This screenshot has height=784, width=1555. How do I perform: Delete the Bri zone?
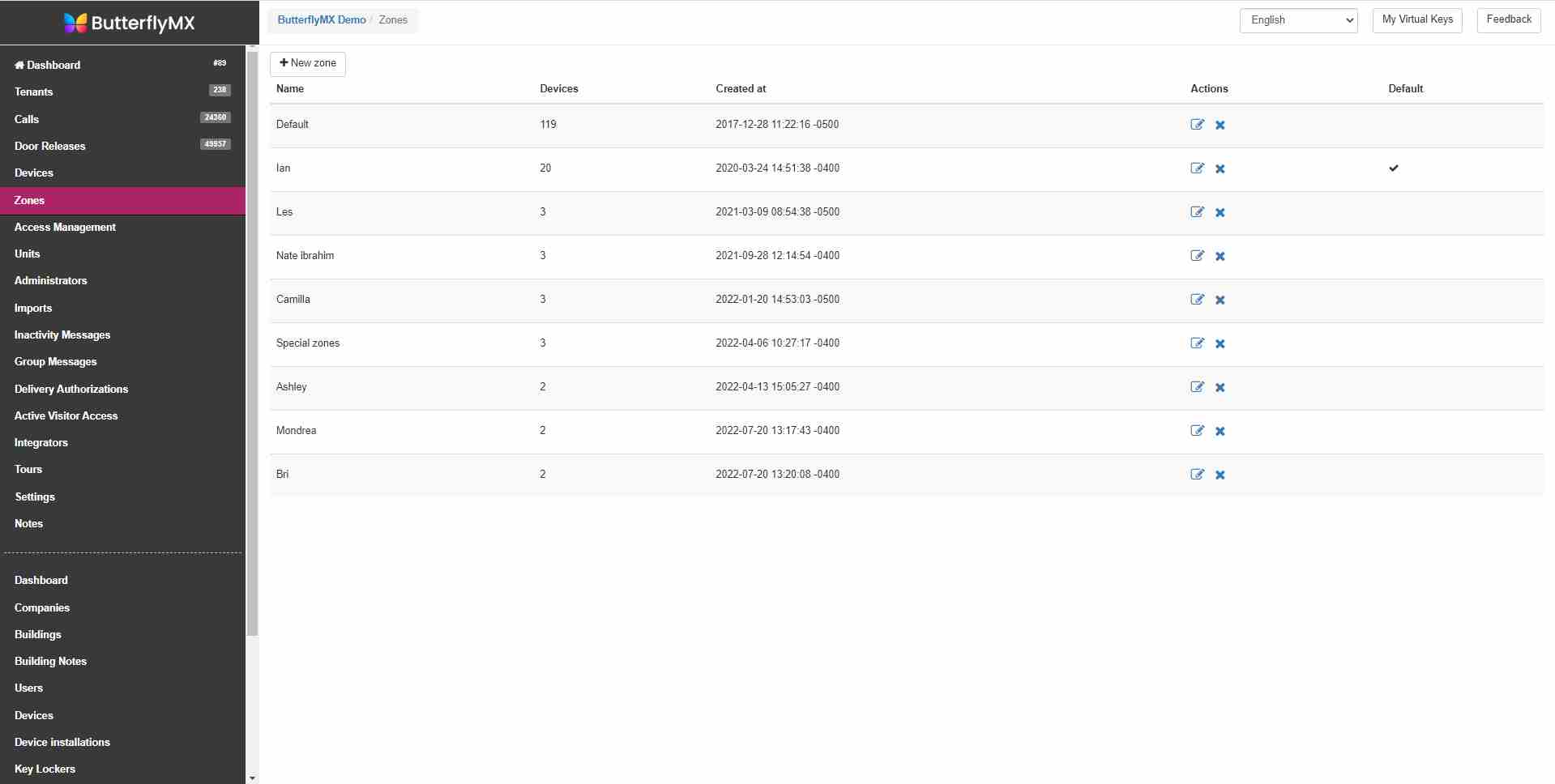click(1220, 475)
